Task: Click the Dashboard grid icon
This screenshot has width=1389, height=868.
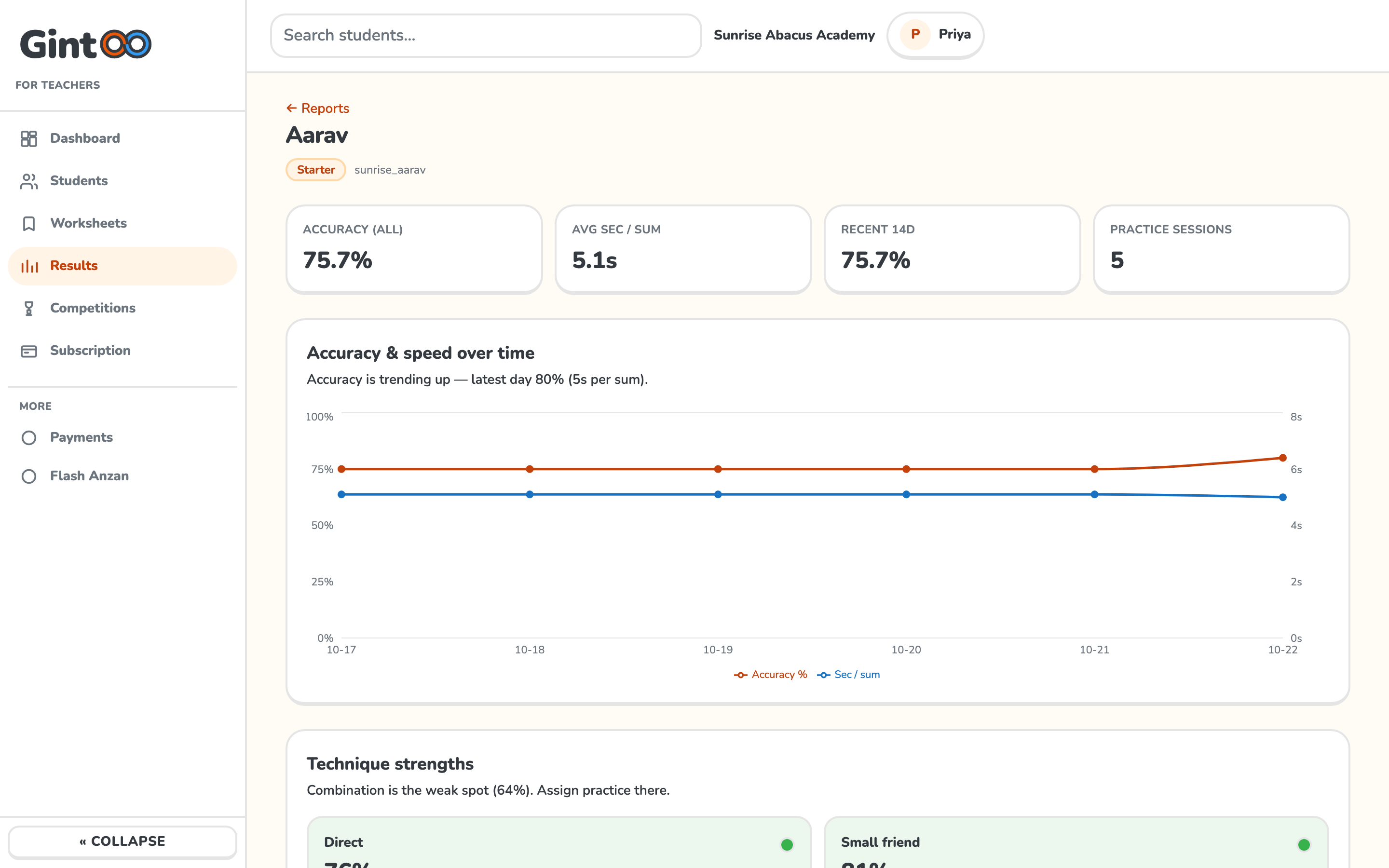Action: click(29, 138)
